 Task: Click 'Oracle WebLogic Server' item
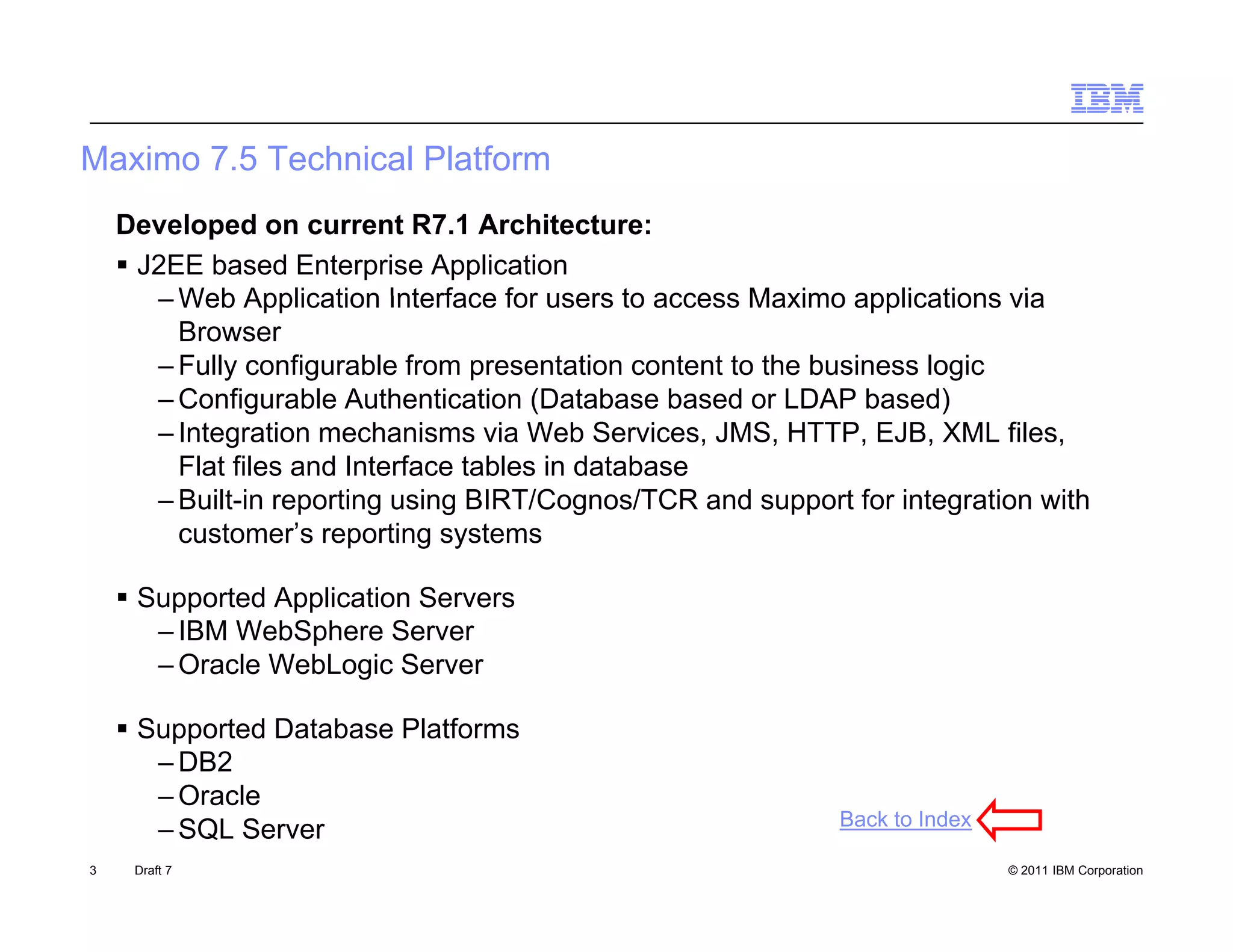(x=331, y=665)
